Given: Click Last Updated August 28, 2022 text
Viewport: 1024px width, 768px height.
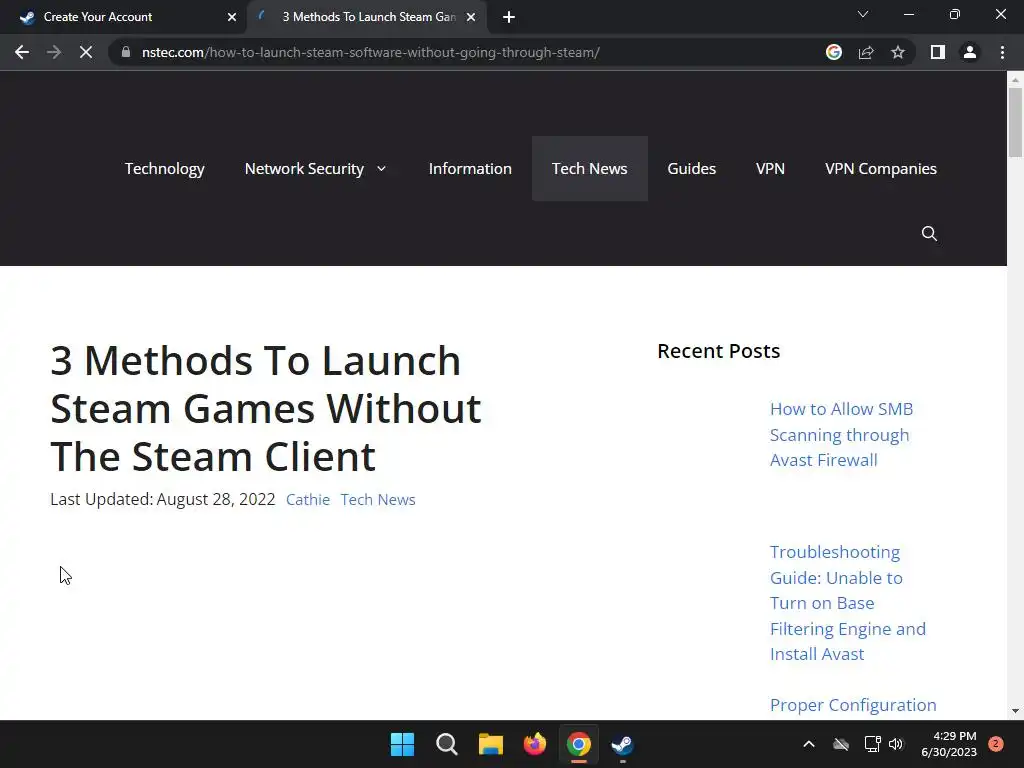Looking at the screenshot, I should point(163,500).
